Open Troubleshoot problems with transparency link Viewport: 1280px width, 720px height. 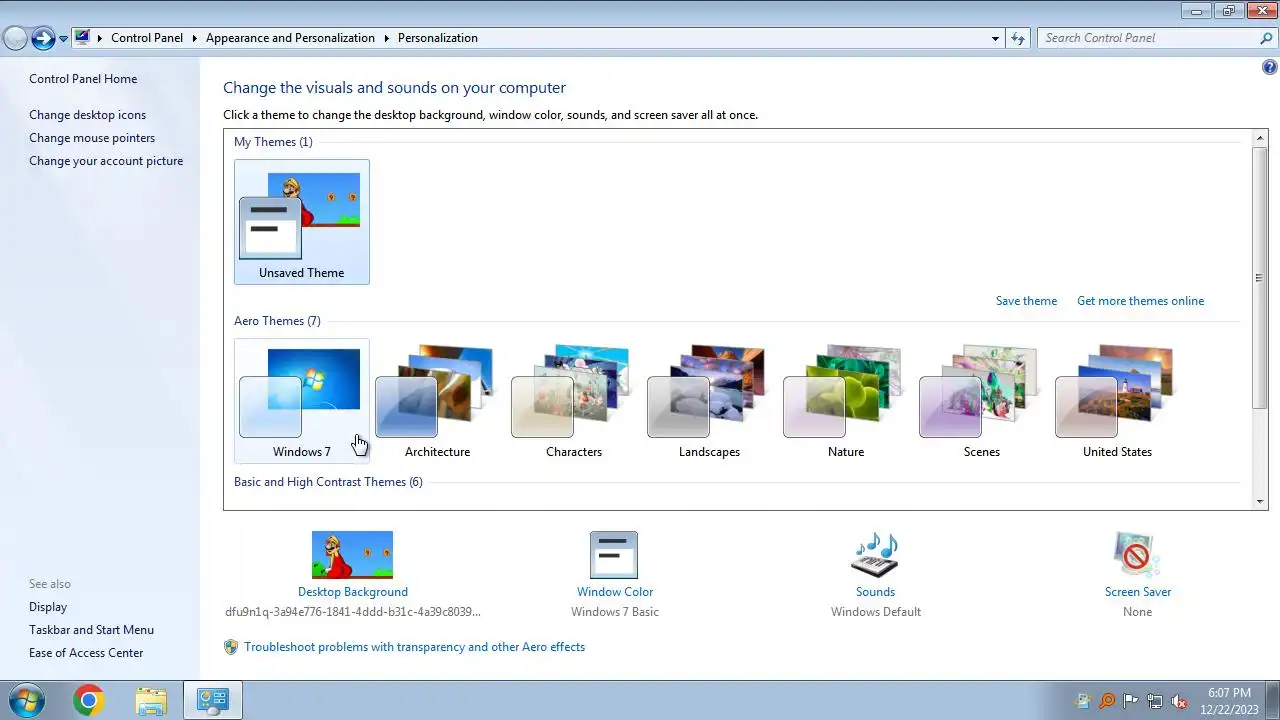(x=414, y=647)
